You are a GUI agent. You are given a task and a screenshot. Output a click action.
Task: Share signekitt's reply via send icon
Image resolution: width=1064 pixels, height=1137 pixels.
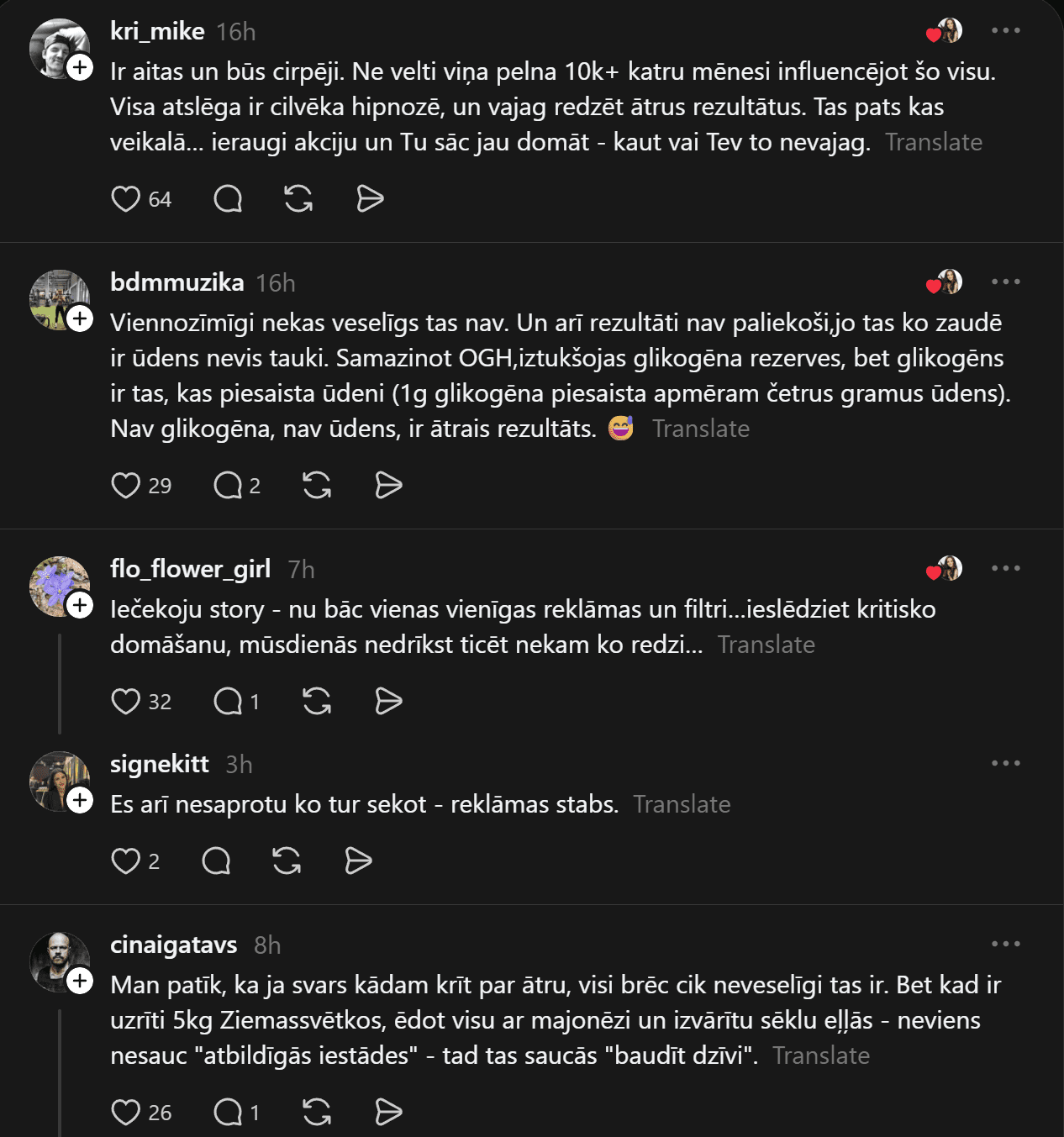point(359,861)
